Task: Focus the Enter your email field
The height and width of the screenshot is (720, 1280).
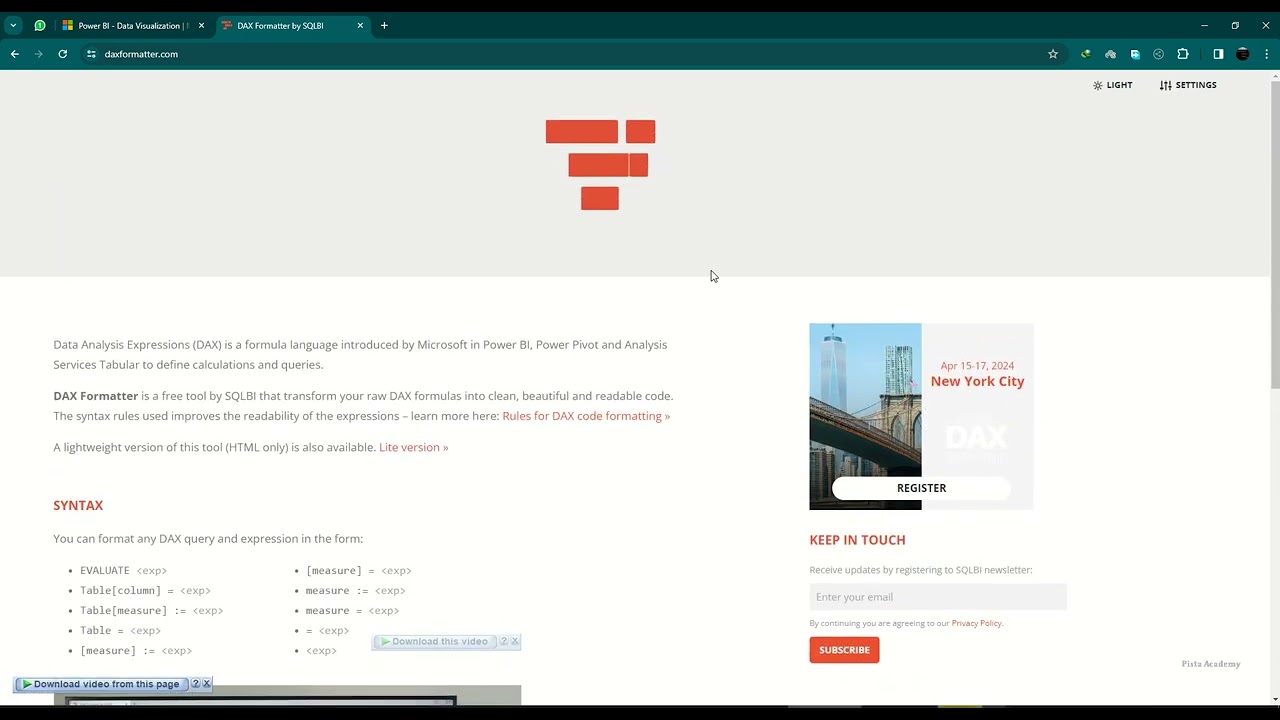Action: click(938, 597)
